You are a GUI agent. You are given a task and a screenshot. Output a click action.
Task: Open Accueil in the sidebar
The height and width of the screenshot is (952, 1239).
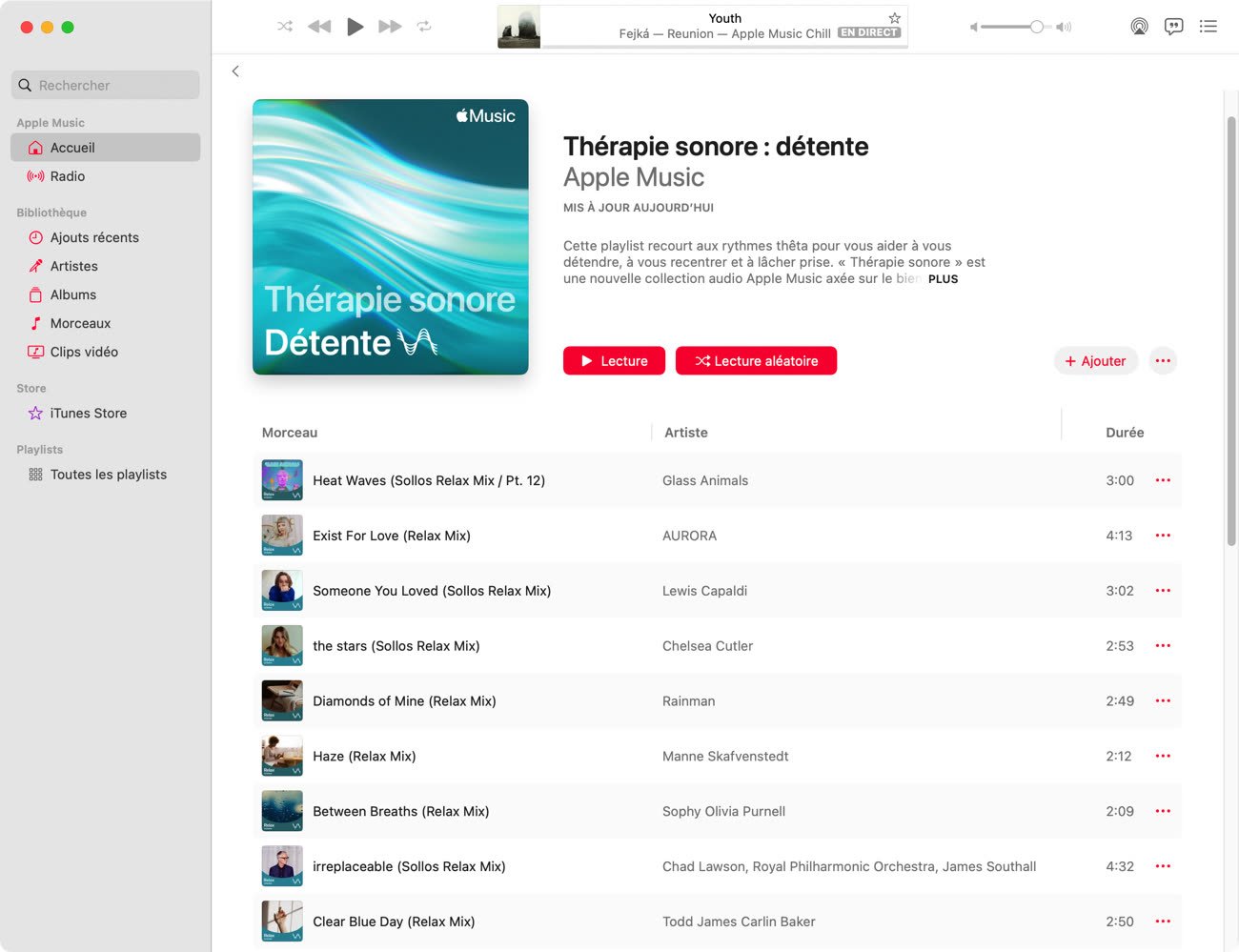click(x=106, y=148)
